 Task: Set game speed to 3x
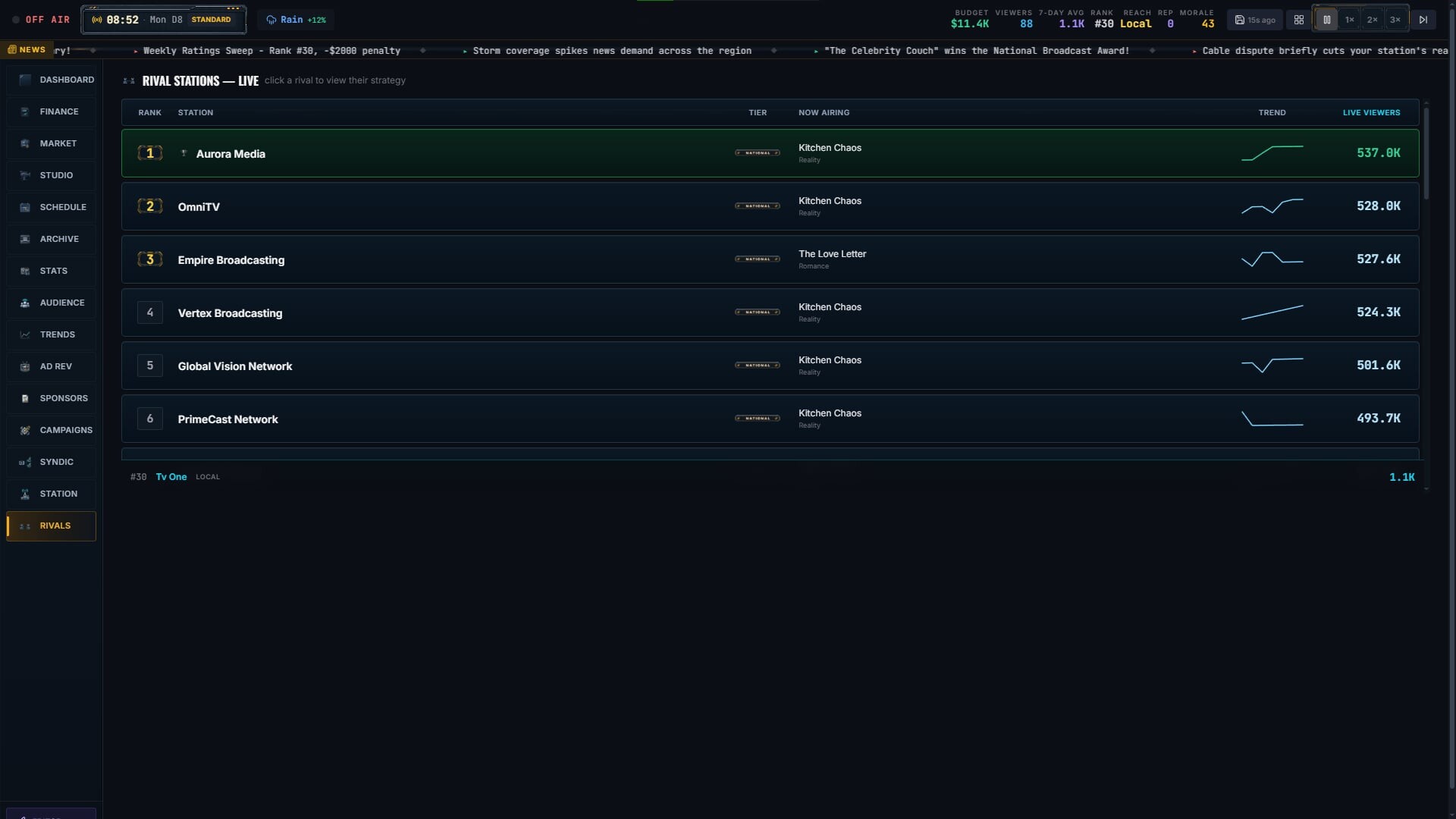click(x=1395, y=20)
